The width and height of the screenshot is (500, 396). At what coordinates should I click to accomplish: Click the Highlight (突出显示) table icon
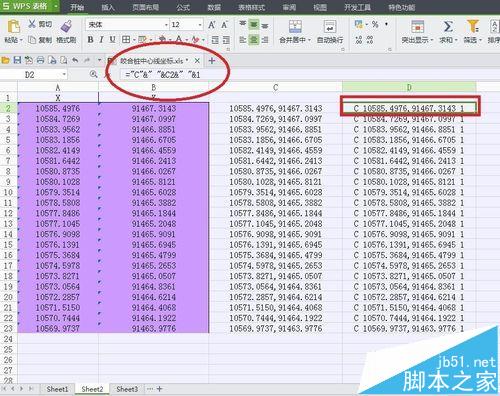click(417, 26)
